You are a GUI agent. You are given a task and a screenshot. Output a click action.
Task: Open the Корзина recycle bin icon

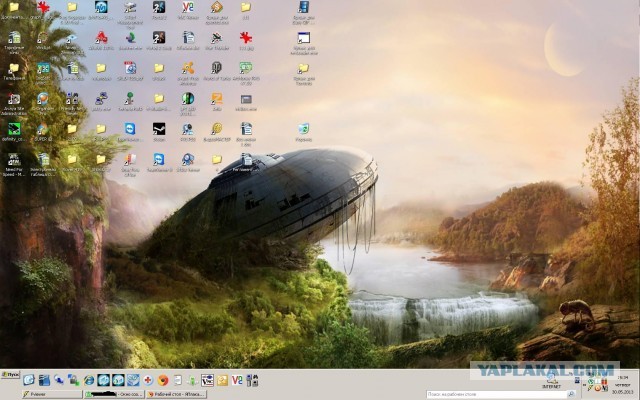[x=303, y=129]
